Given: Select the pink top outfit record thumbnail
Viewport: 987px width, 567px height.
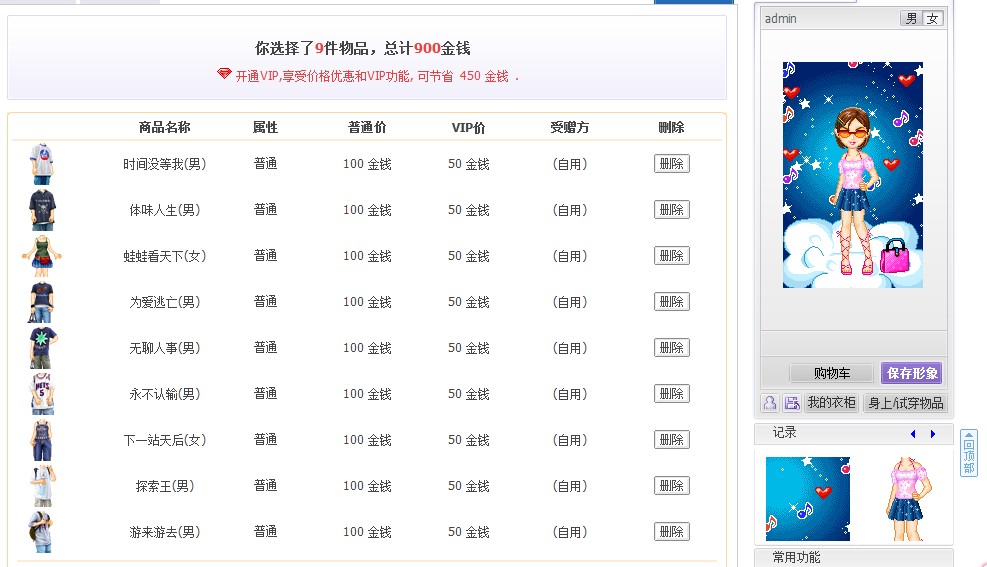Looking at the screenshot, I should (907, 499).
